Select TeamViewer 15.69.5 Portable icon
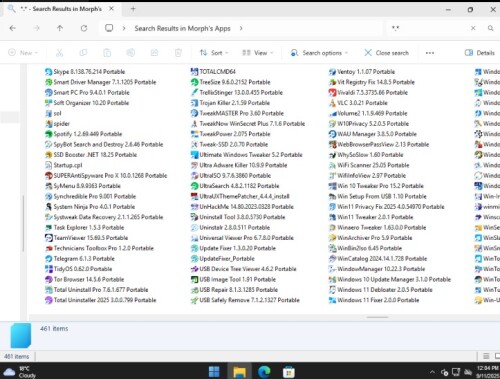The height and width of the screenshot is (379, 500). coord(49,238)
